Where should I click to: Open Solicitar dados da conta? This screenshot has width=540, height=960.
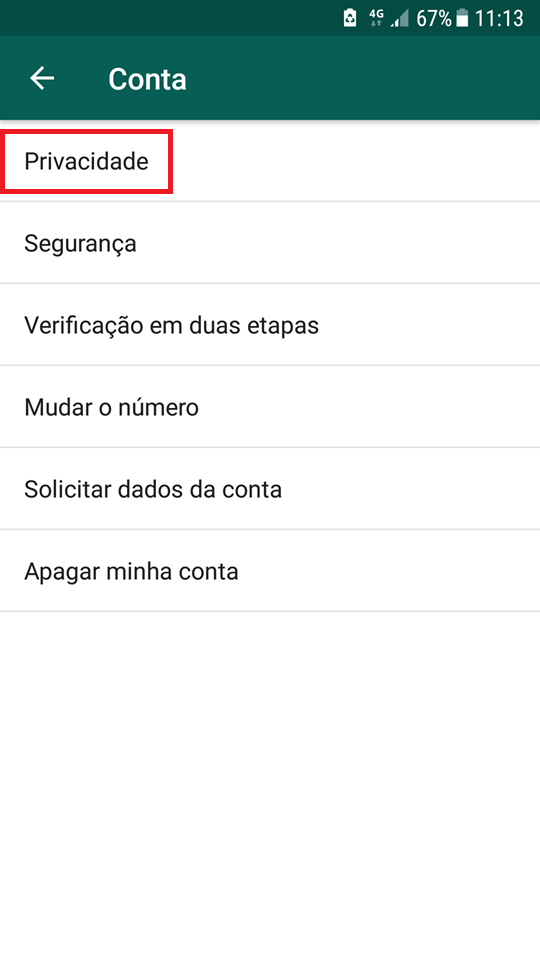[x=270, y=489]
